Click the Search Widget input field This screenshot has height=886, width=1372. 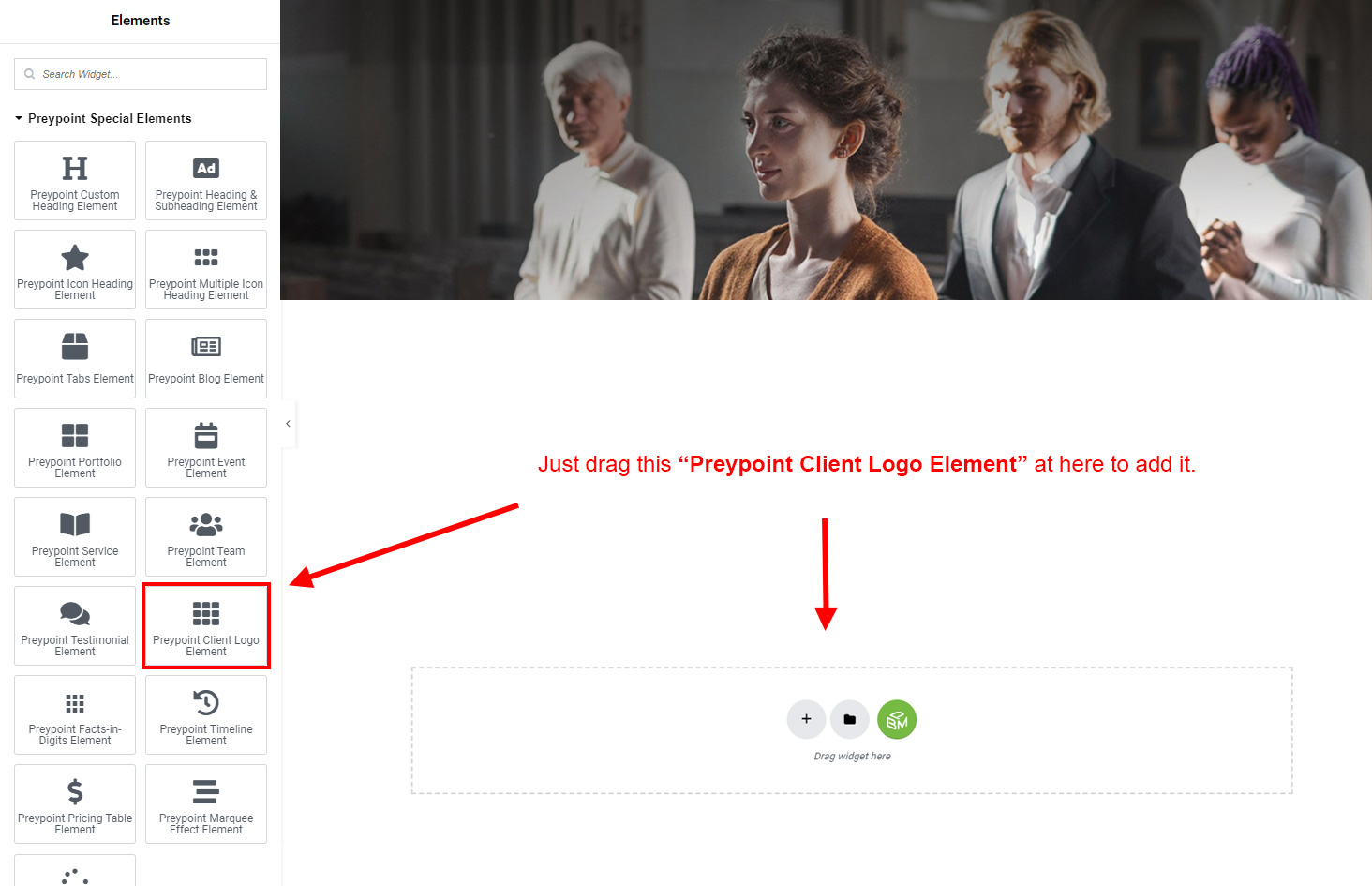click(x=141, y=74)
